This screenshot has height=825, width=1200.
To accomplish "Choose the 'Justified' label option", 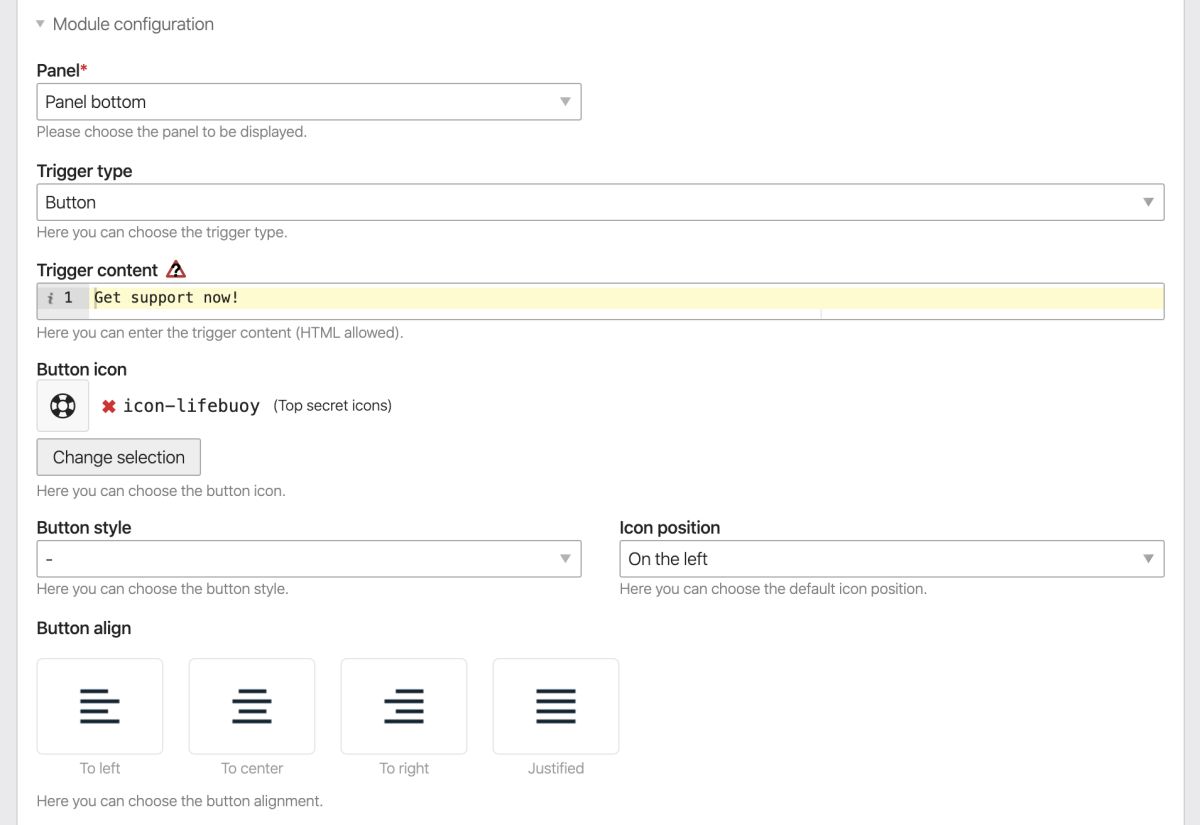I will [x=556, y=768].
